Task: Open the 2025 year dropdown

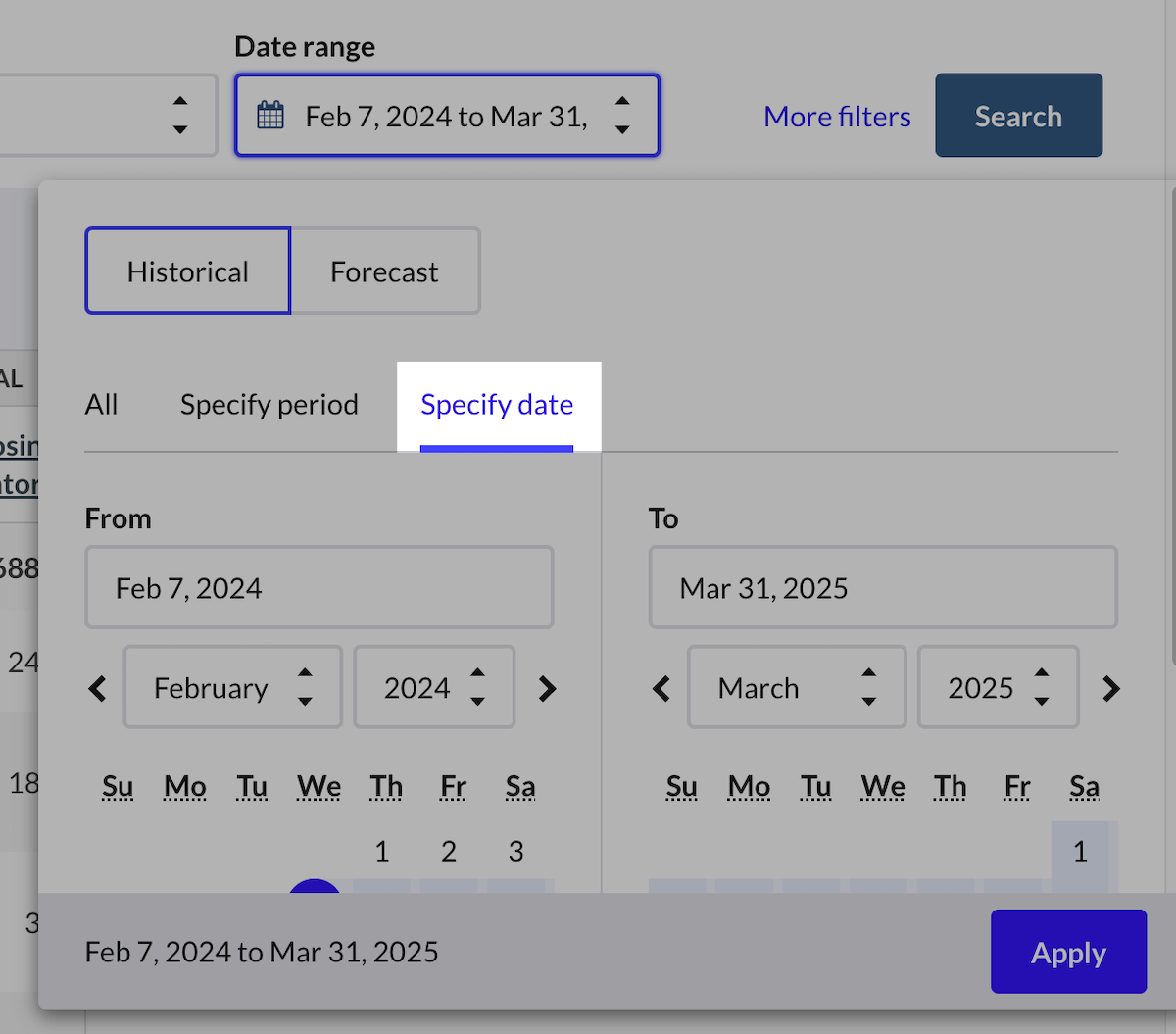Action: pos(998,687)
